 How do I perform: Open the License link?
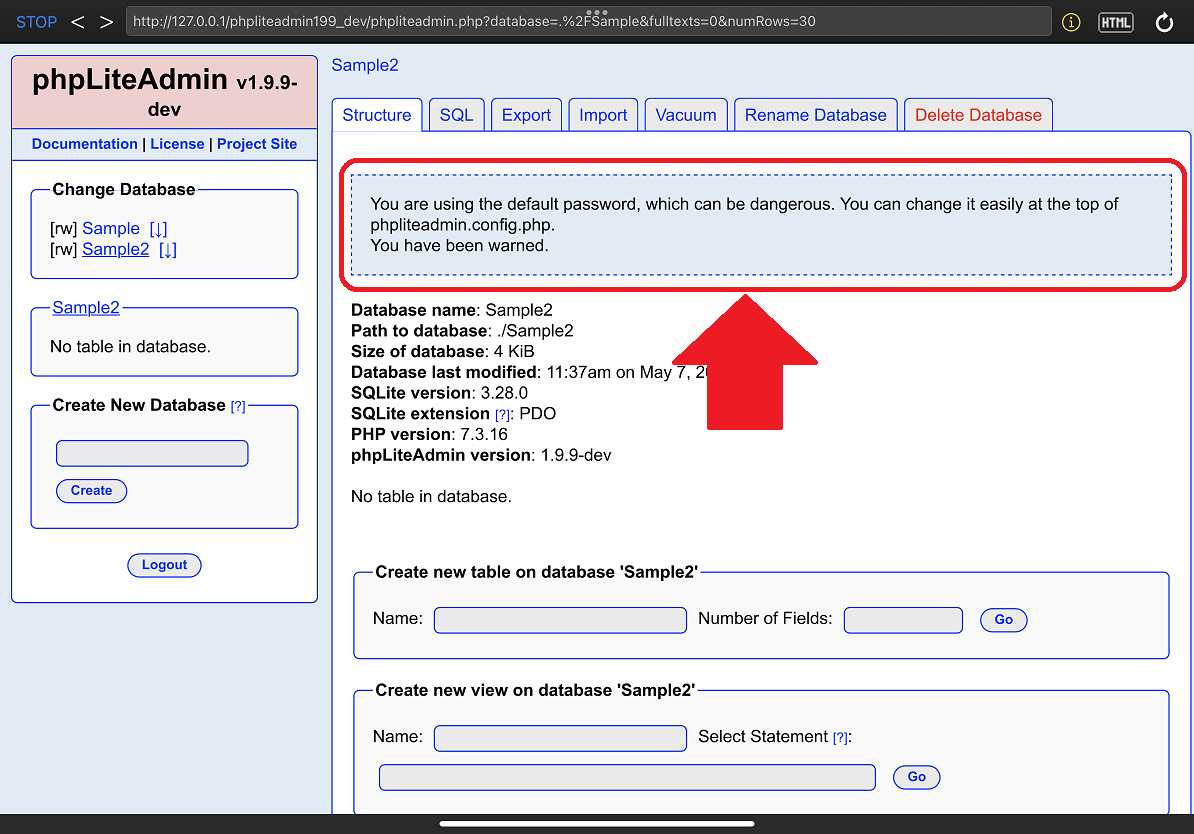pyautogui.click(x=177, y=144)
